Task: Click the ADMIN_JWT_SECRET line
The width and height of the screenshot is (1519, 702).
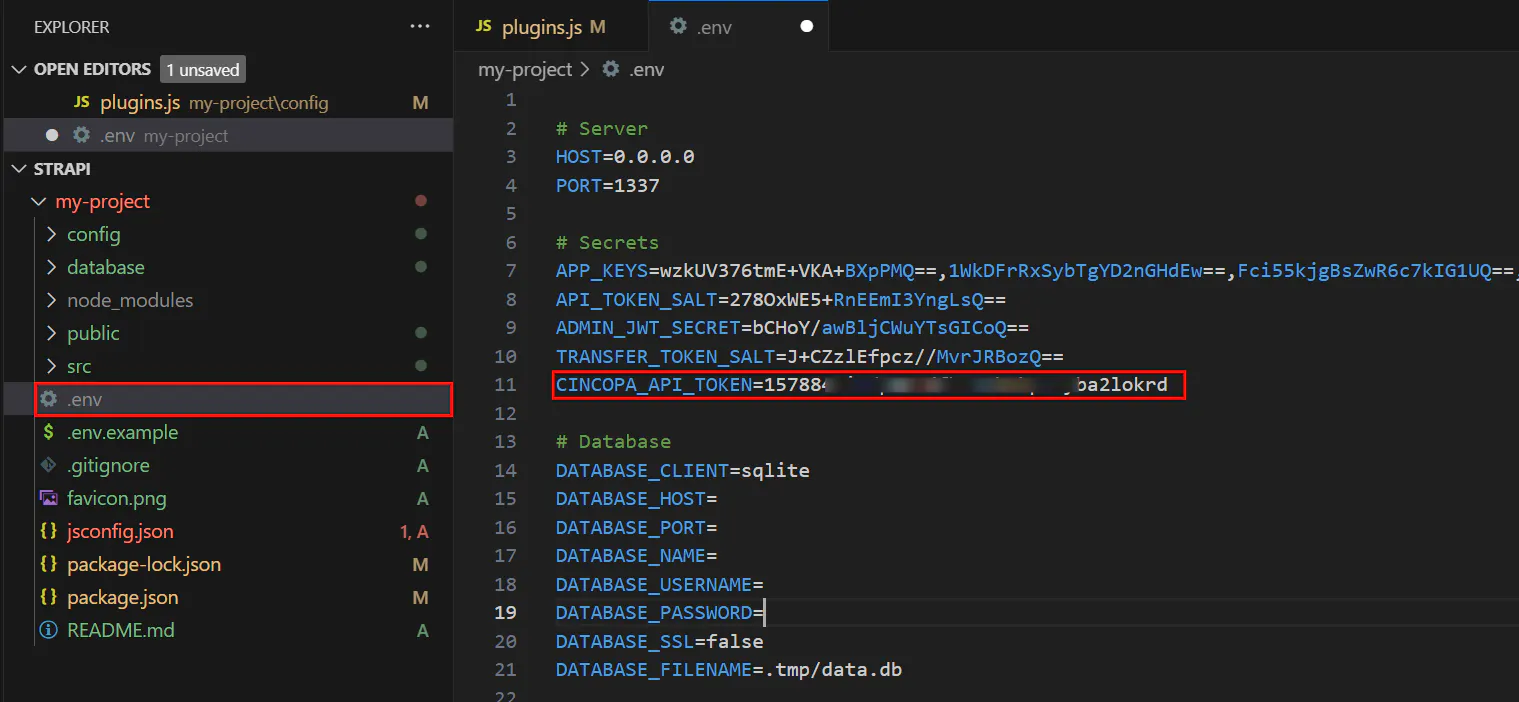Action: click(793, 328)
